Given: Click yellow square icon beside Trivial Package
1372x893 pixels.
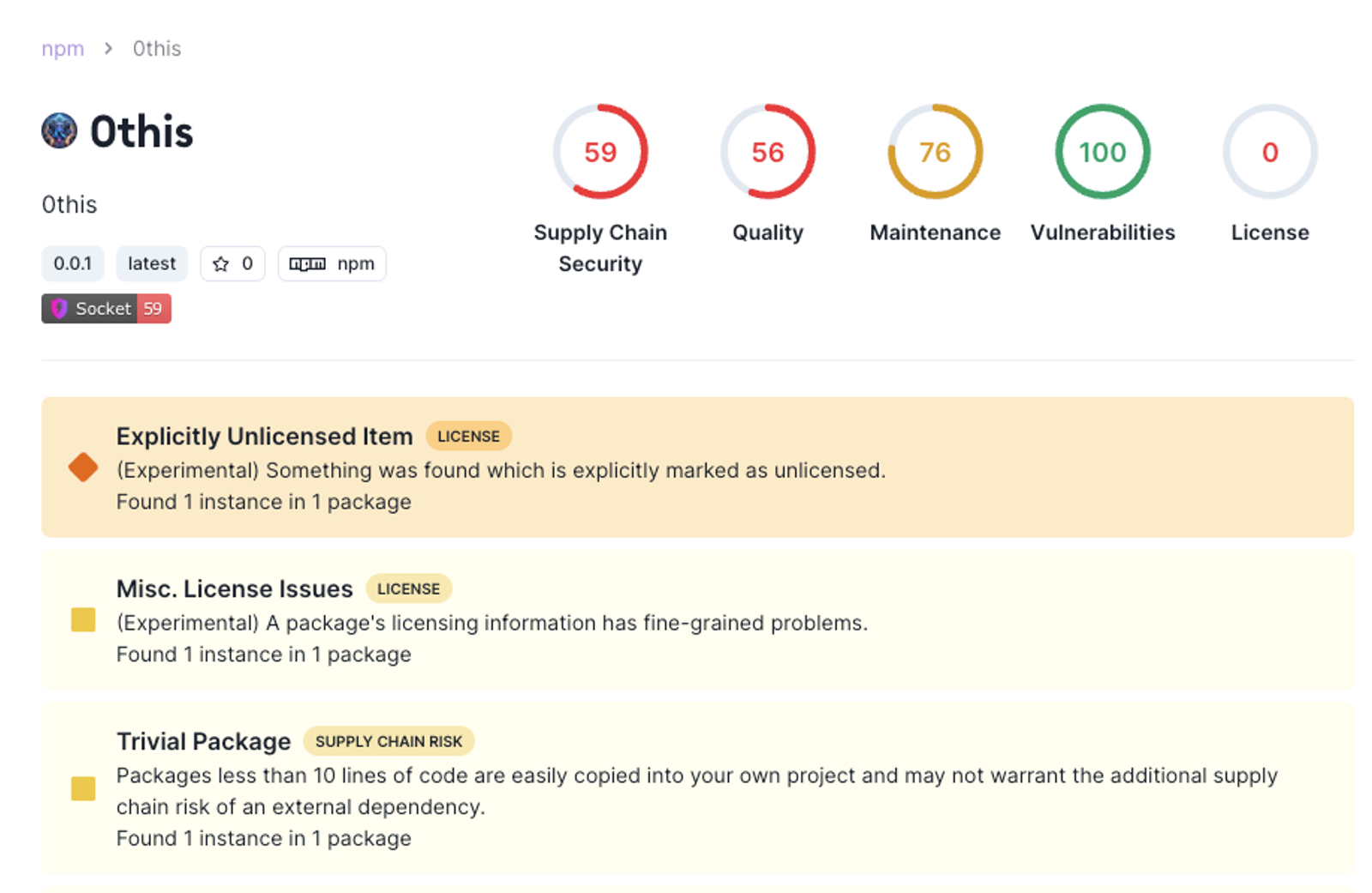Looking at the screenshot, I should [x=83, y=788].
